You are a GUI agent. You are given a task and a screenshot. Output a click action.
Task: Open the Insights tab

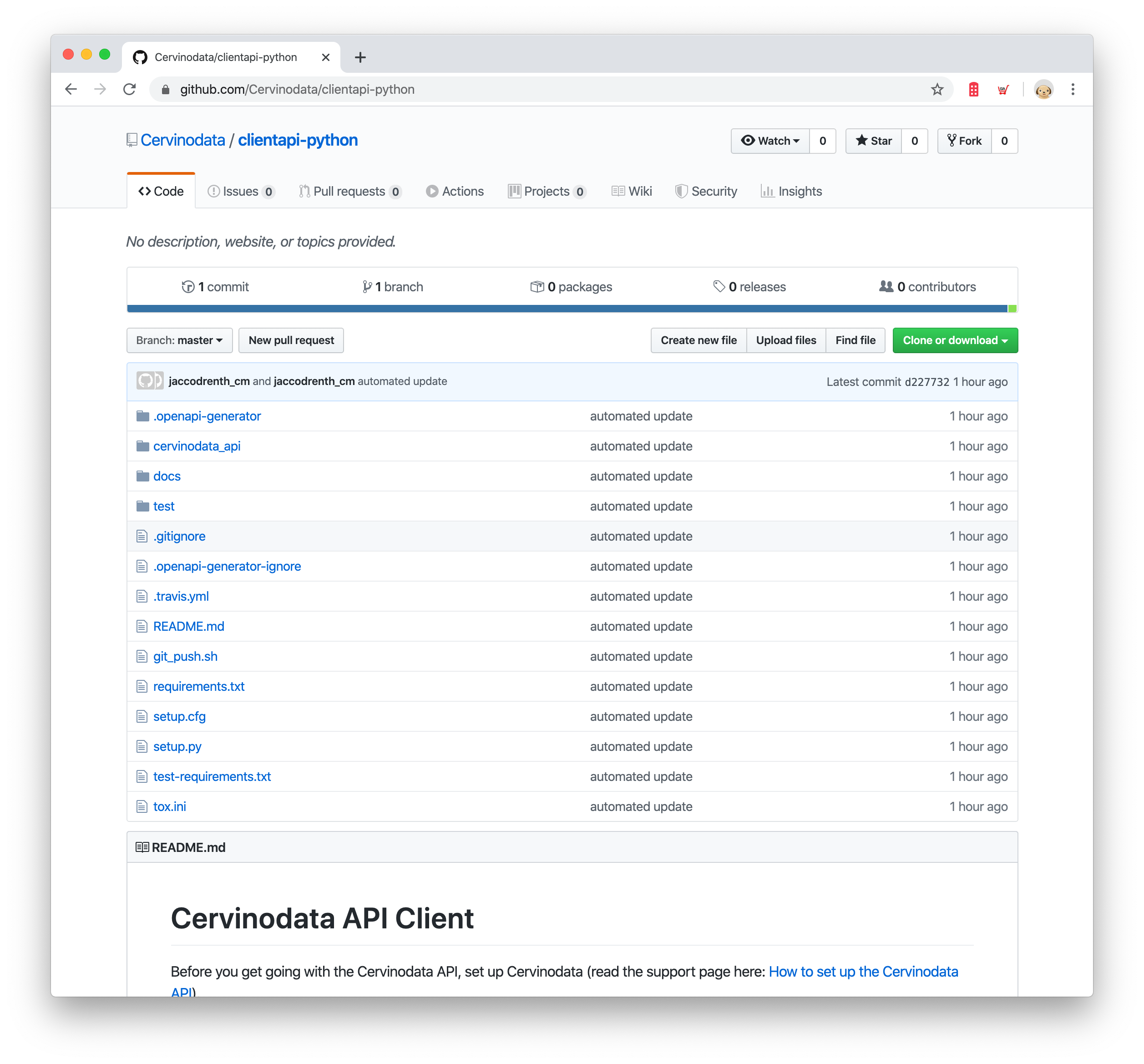point(791,191)
